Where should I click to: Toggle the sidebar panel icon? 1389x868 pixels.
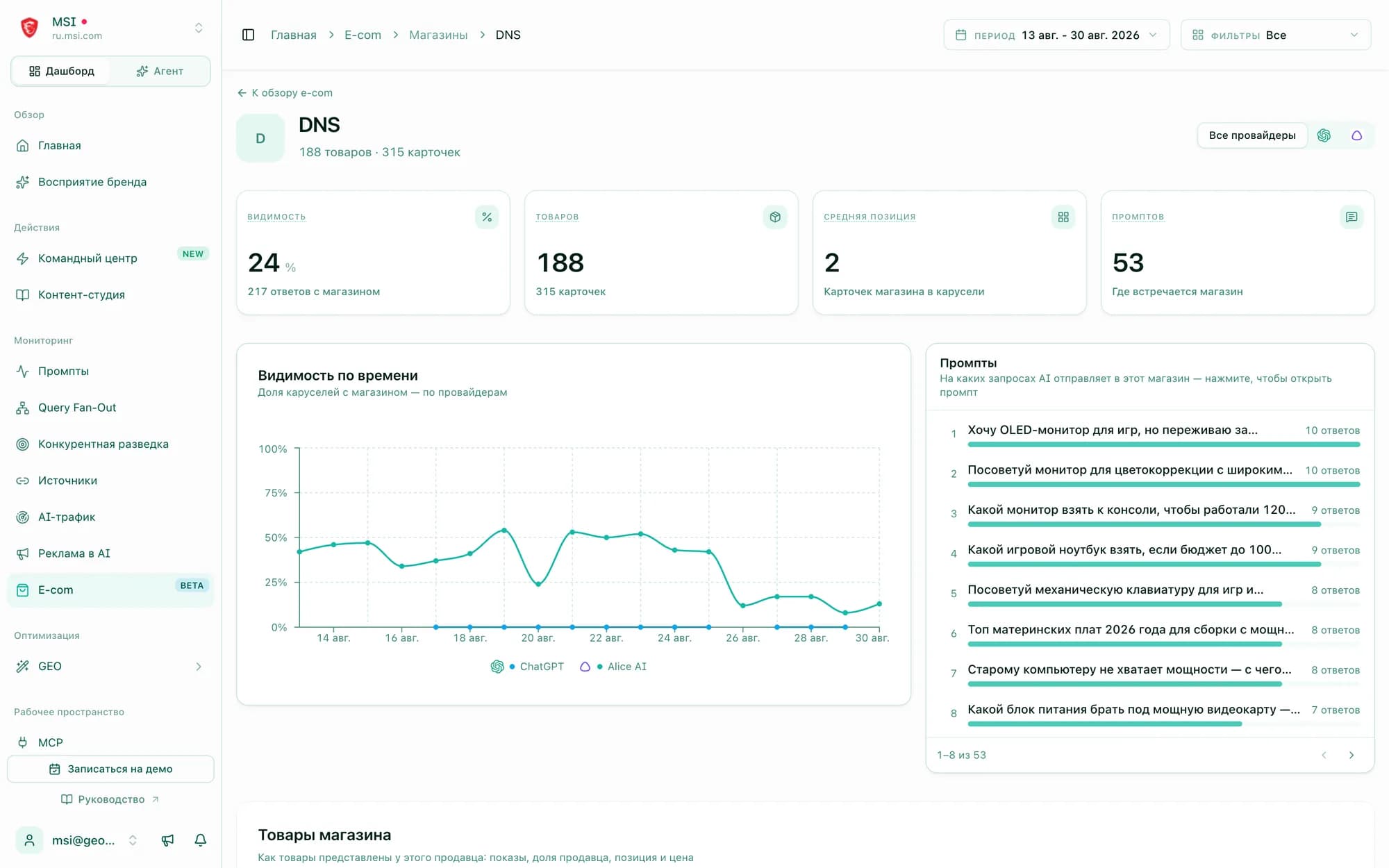248,35
